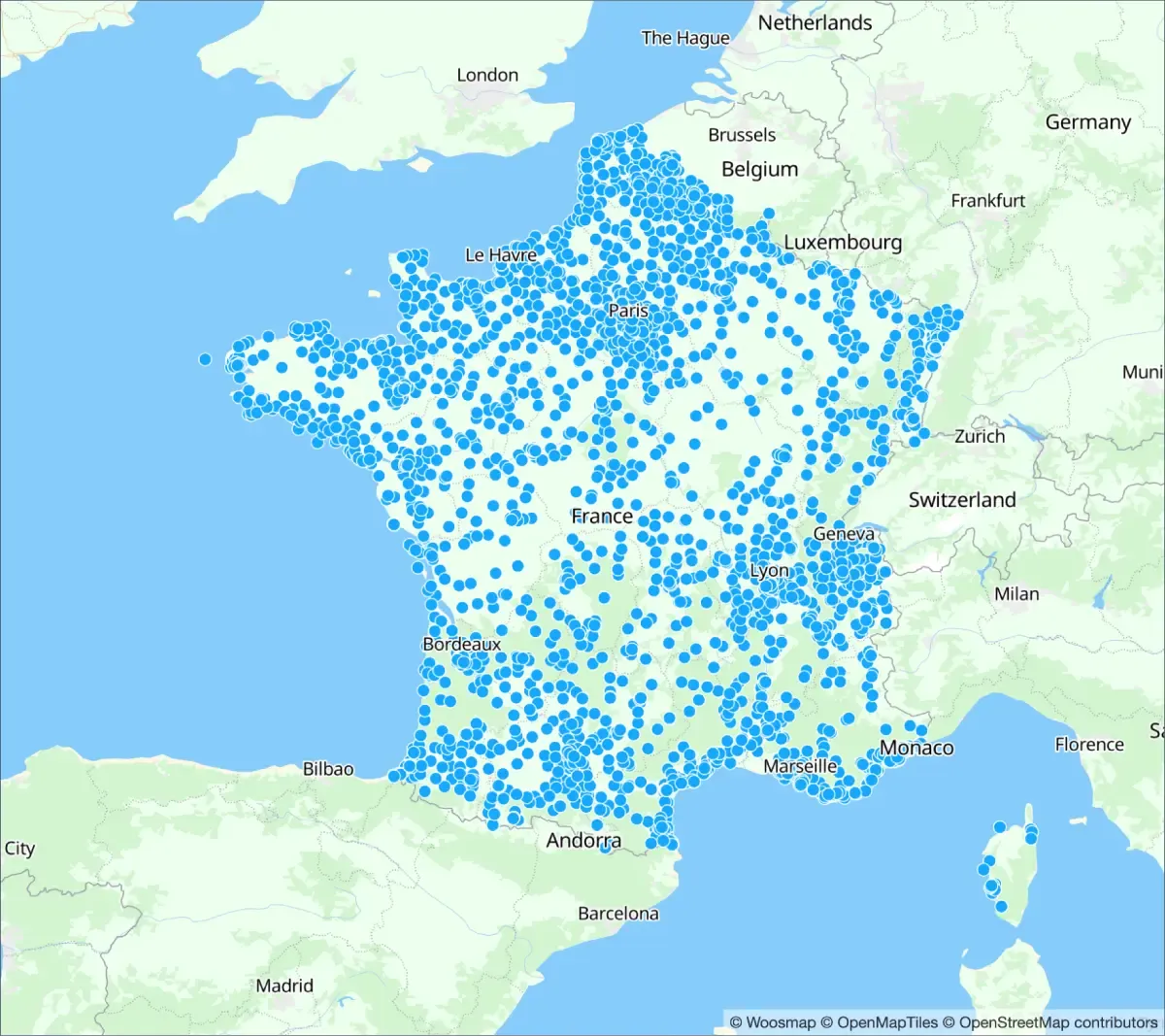The height and width of the screenshot is (1036, 1165).
Task: Open the OpenMapTiles attribution link
Action: point(879,1022)
